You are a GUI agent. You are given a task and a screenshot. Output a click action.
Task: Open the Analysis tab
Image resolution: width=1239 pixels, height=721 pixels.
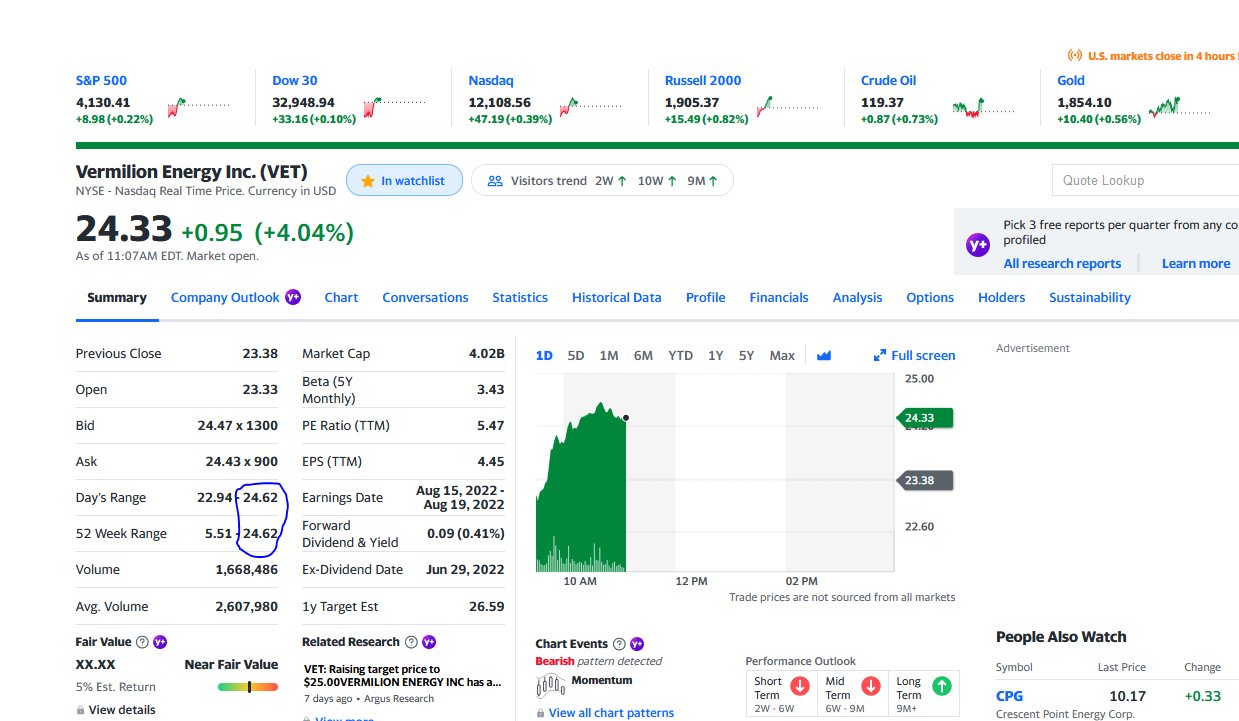coord(858,297)
